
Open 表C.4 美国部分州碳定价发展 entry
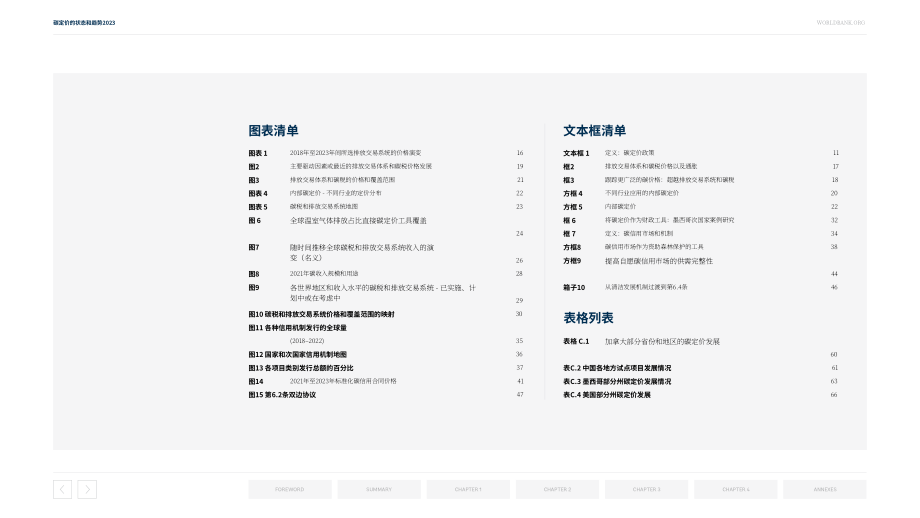[x=701, y=395]
